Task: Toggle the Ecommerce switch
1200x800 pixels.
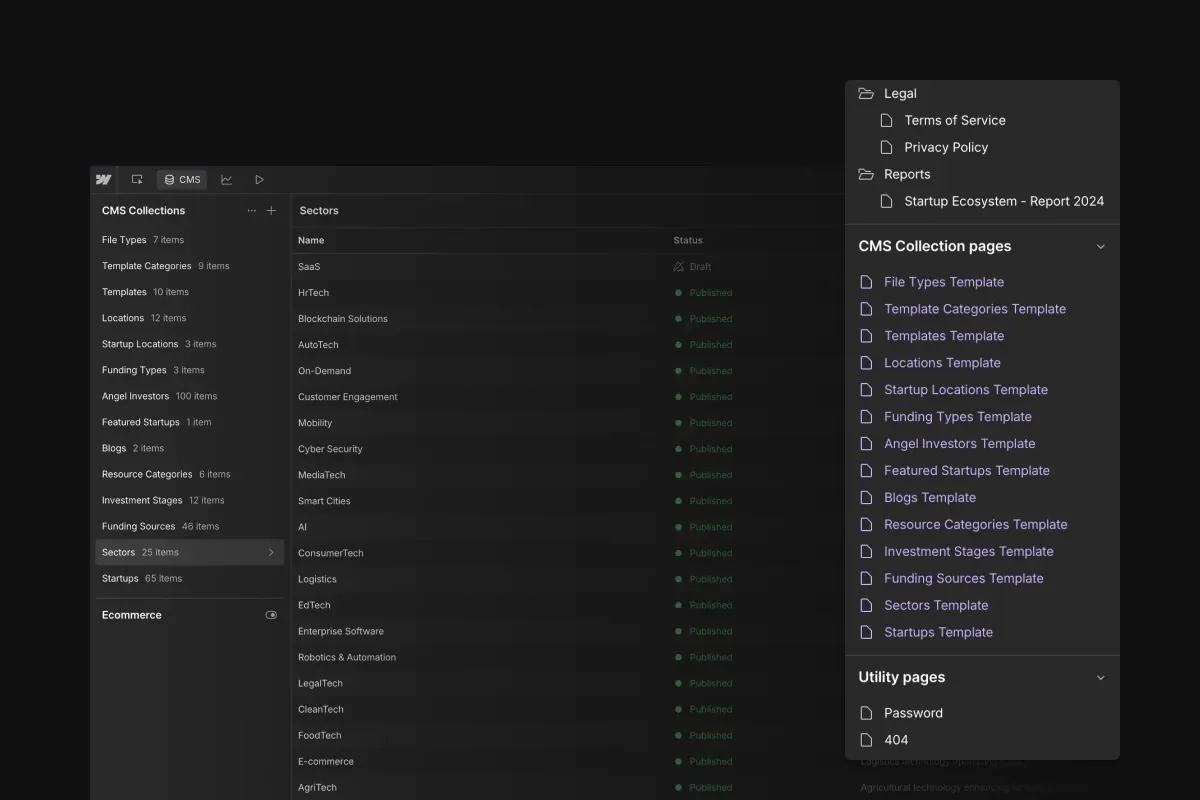Action: point(271,615)
